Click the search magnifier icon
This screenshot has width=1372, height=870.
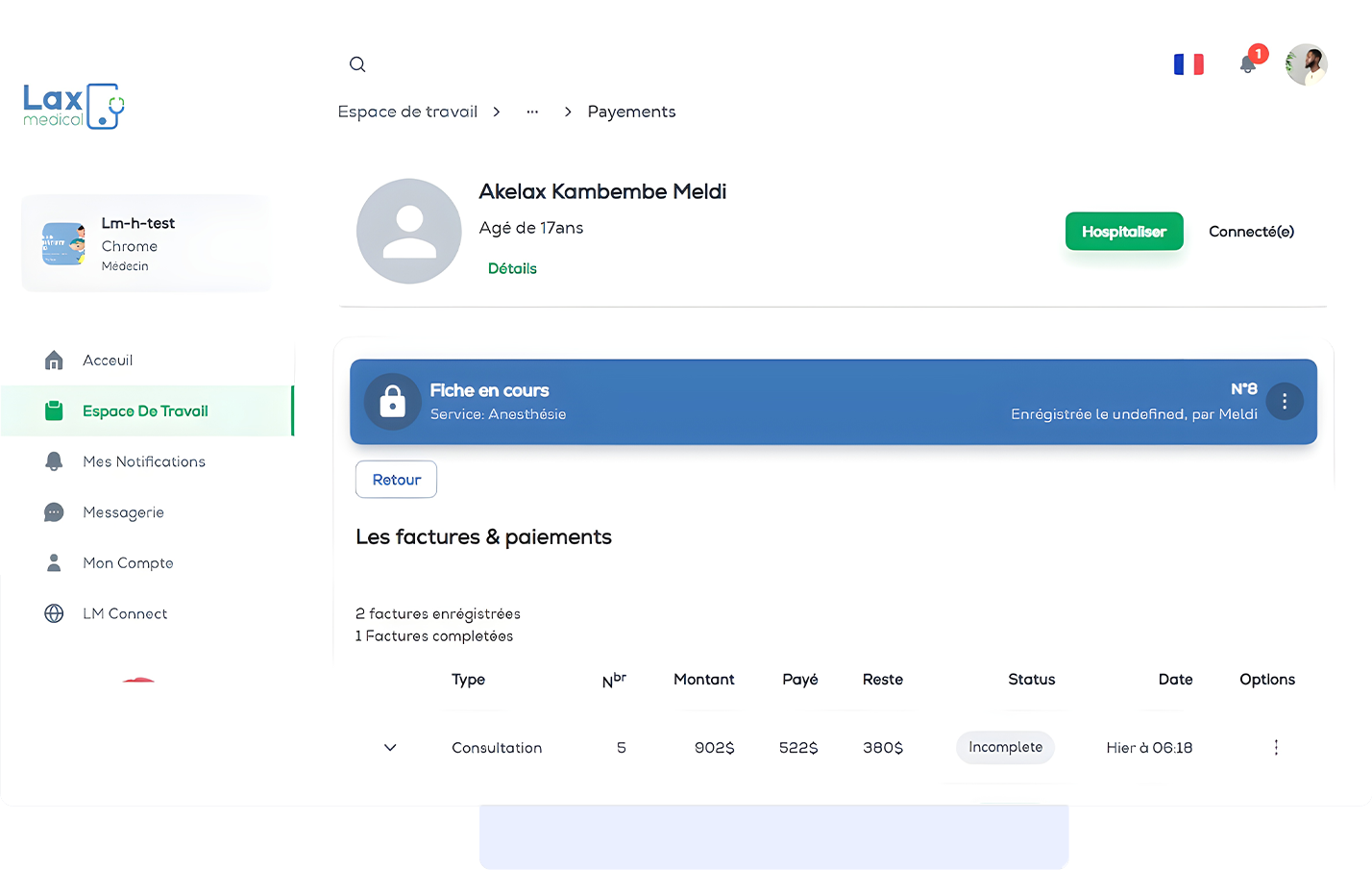[x=357, y=64]
